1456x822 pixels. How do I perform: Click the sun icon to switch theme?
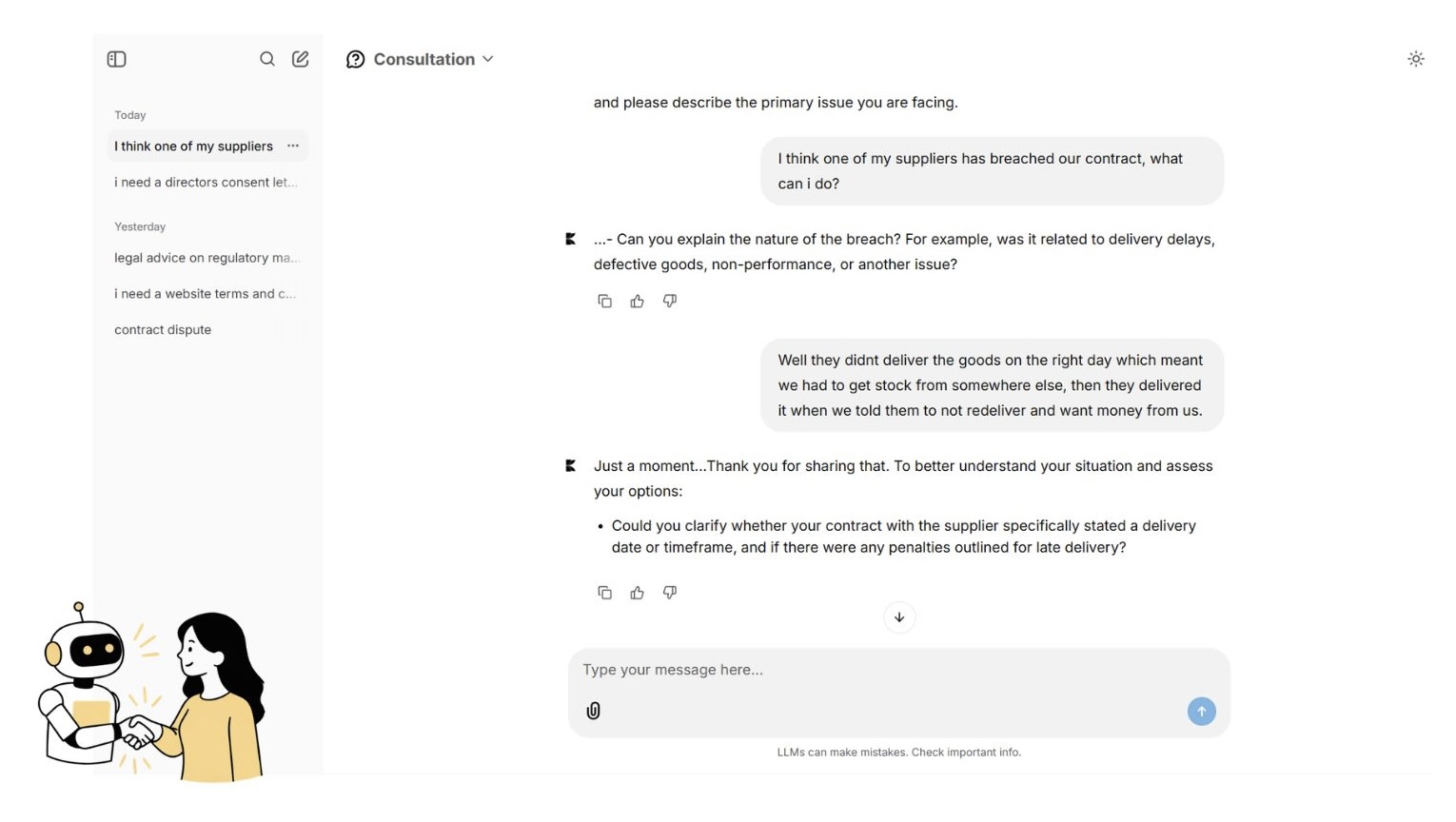coord(1416,59)
